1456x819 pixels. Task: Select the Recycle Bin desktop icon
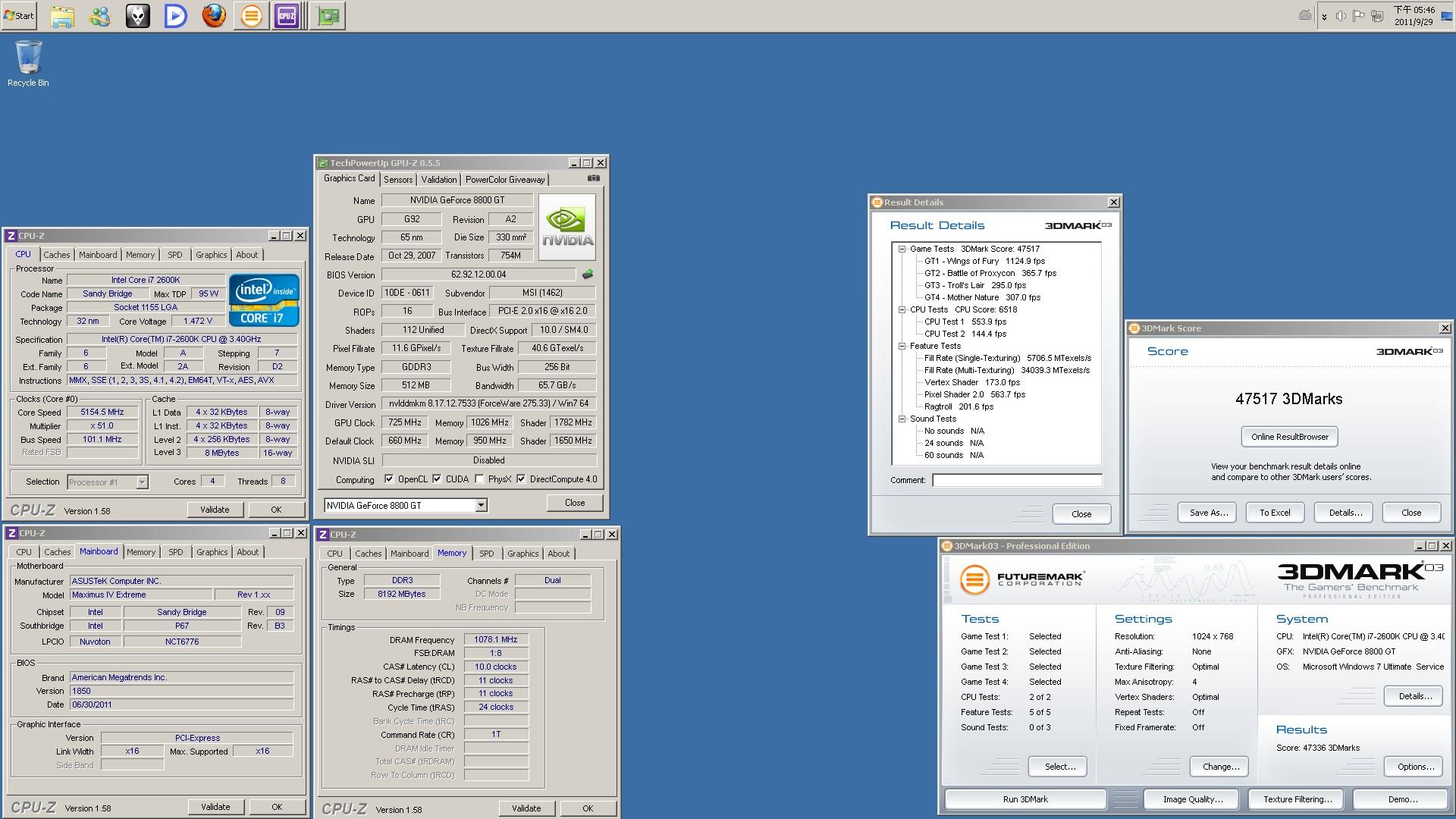(x=28, y=64)
